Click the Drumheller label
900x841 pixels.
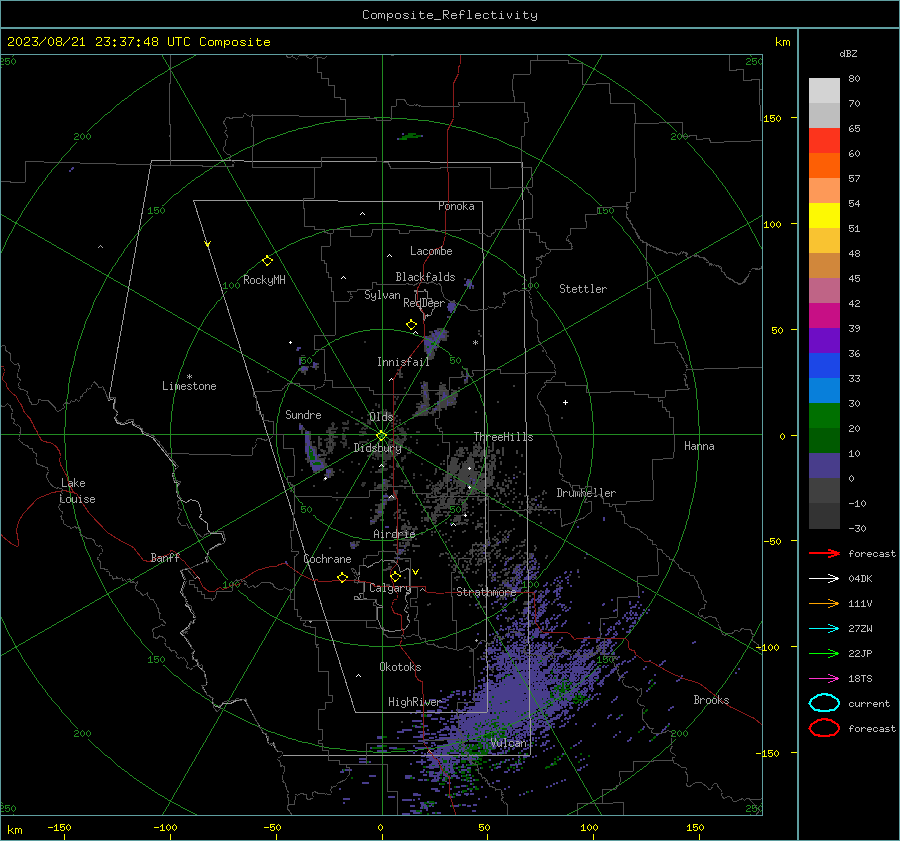tap(586, 493)
